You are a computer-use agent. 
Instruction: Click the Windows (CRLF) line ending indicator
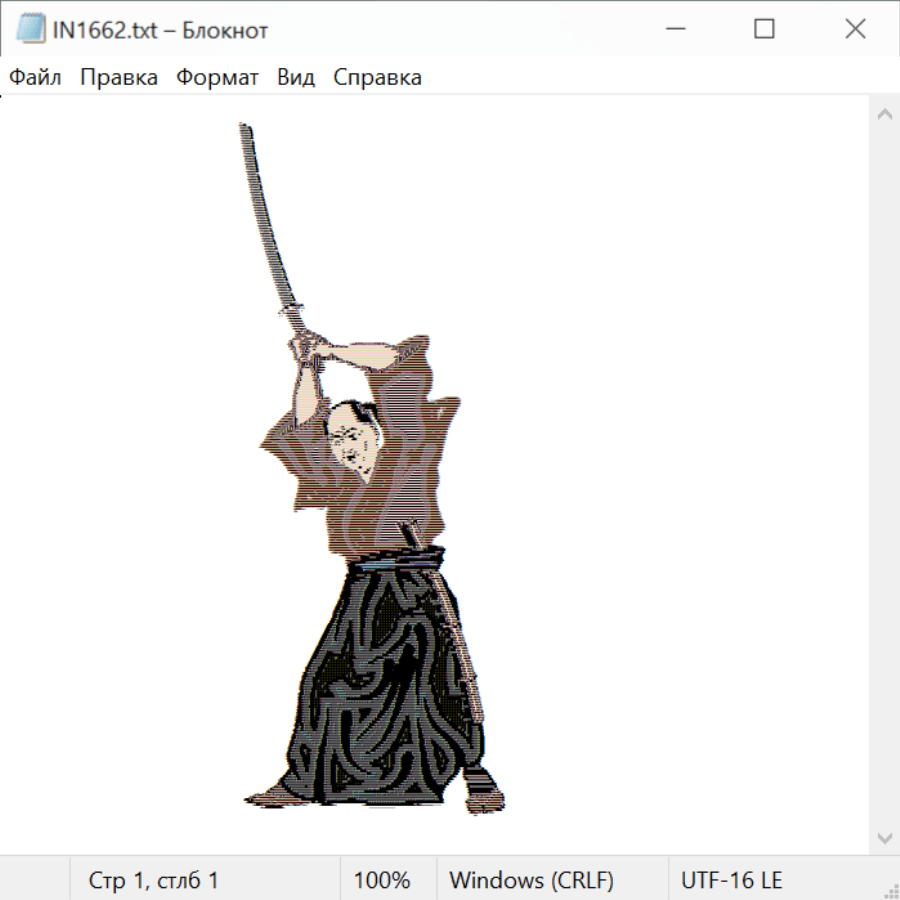pyautogui.click(x=531, y=881)
